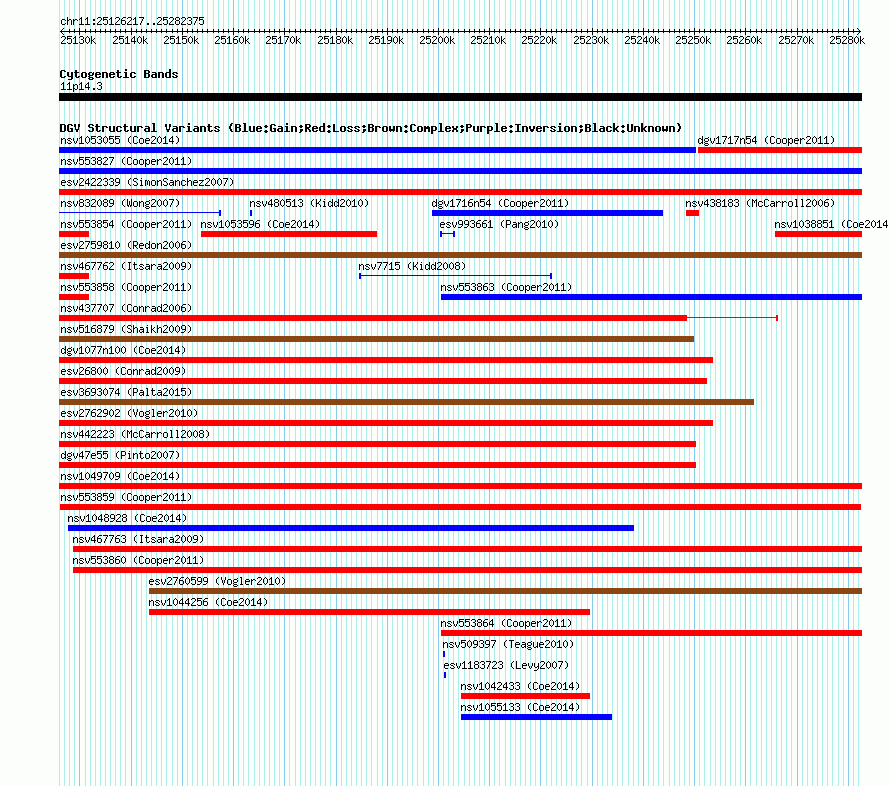The width and height of the screenshot is (890, 786).
Task: Click the esv993661 (Pang2010) label
Action: [x=499, y=224]
